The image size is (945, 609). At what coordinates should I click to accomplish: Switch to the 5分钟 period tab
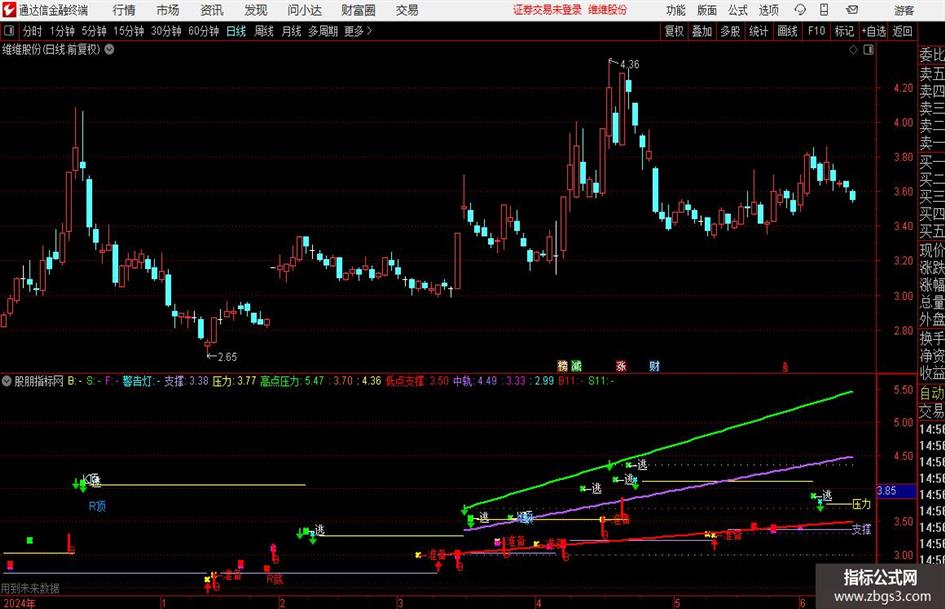coord(94,31)
